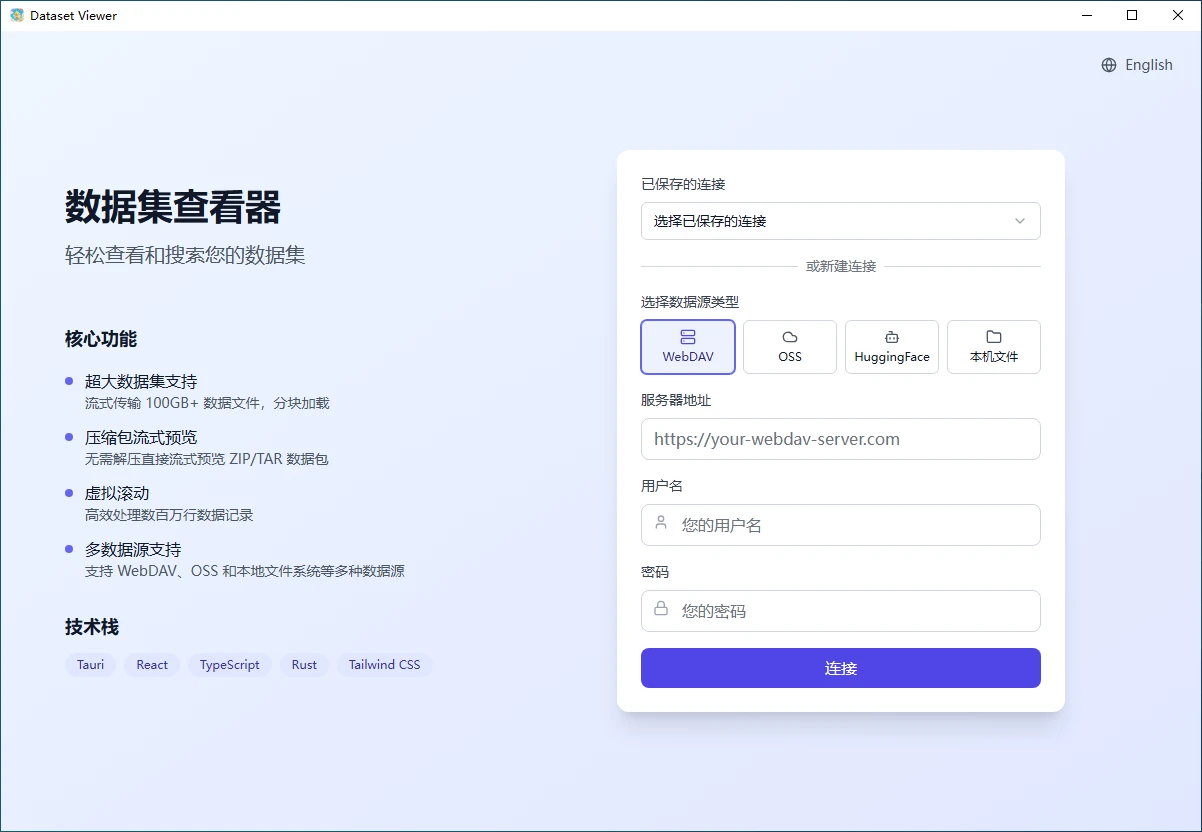The image size is (1202, 832).
Task: Click the Rust tech tag
Action: pyautogui.click(x=304, y=665)
